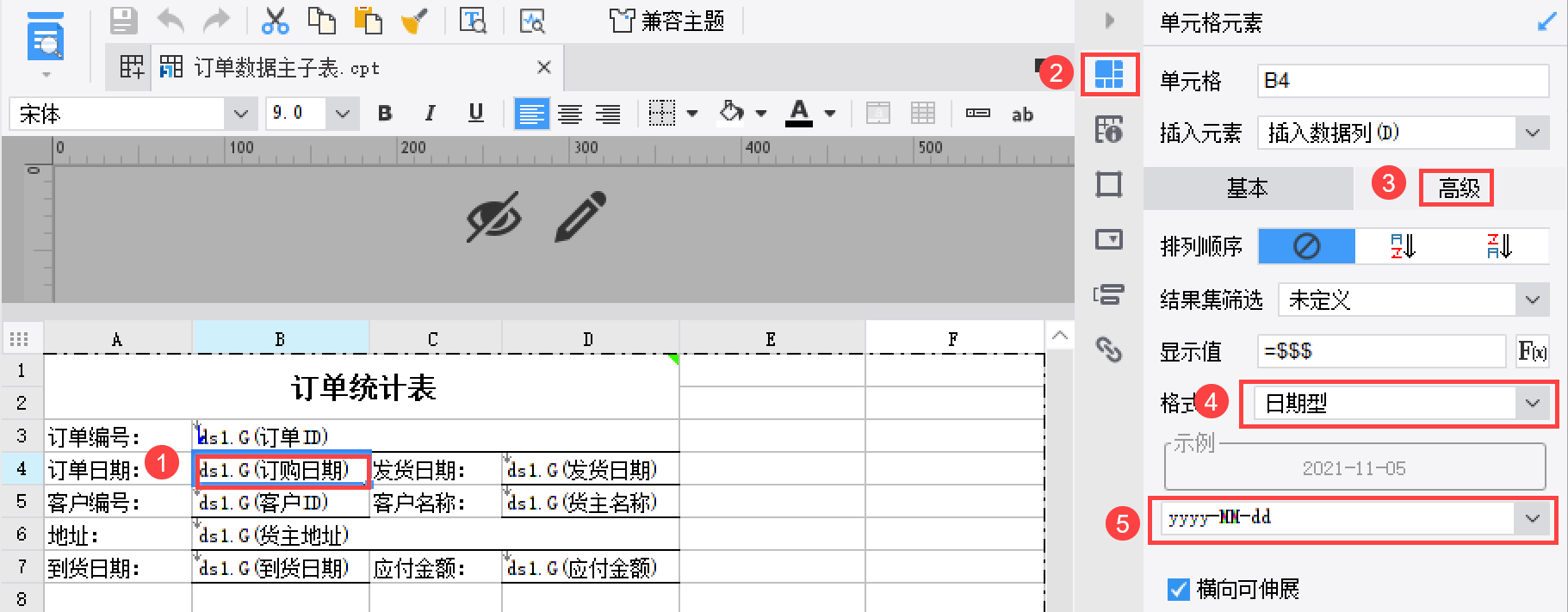
Task: Click the pencil edit icon in the gray area
Action: pos(580,217)
